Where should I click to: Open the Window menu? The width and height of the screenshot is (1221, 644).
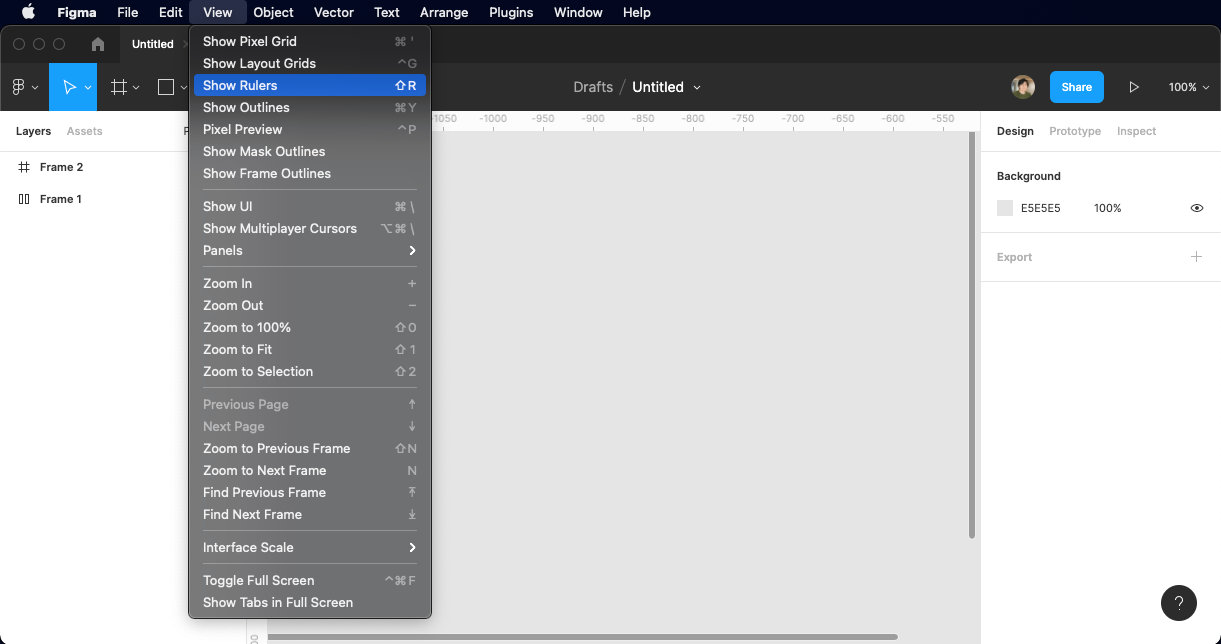[x=578, y=12]
